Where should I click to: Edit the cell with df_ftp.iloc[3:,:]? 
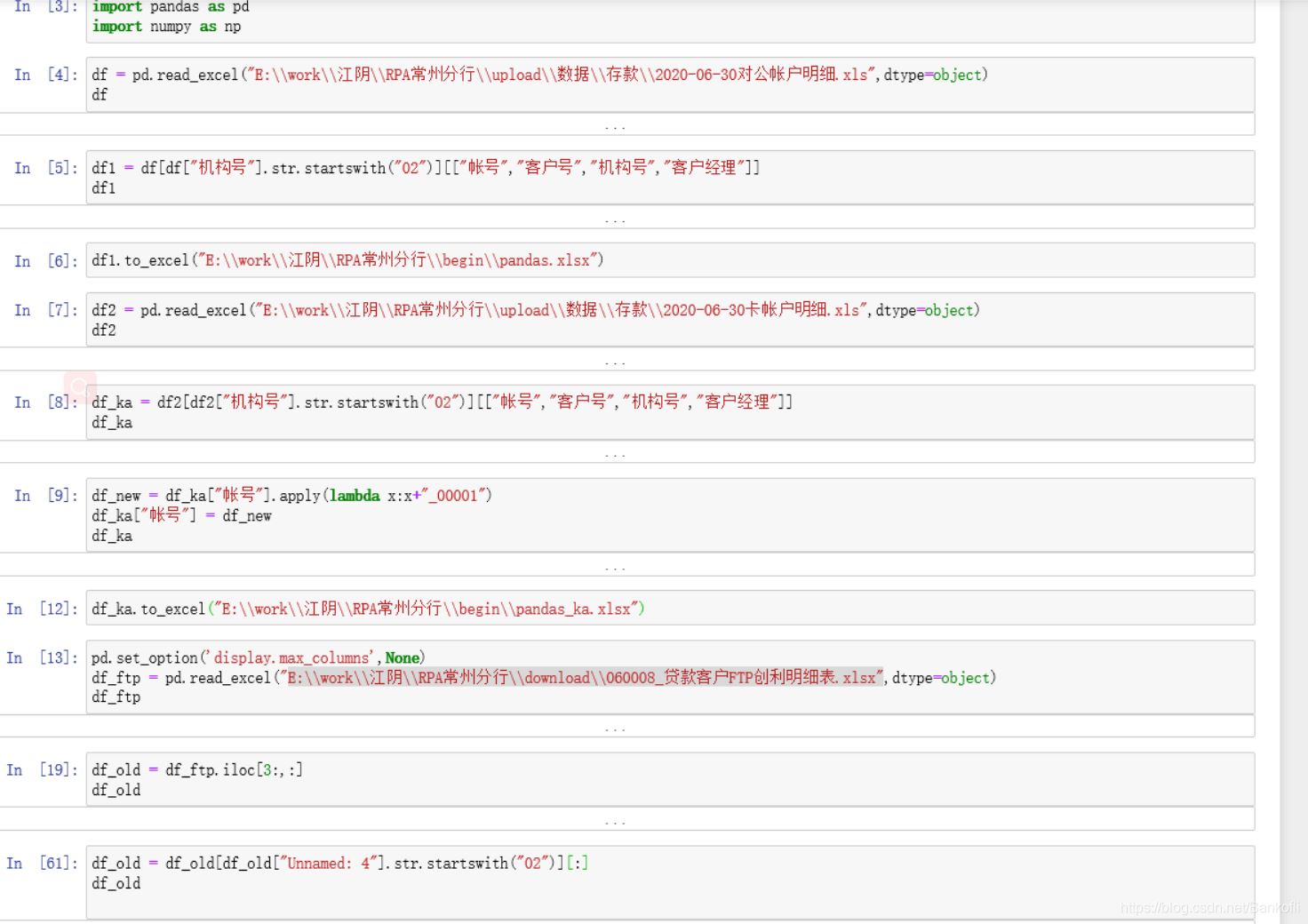(x=670, y=780)
